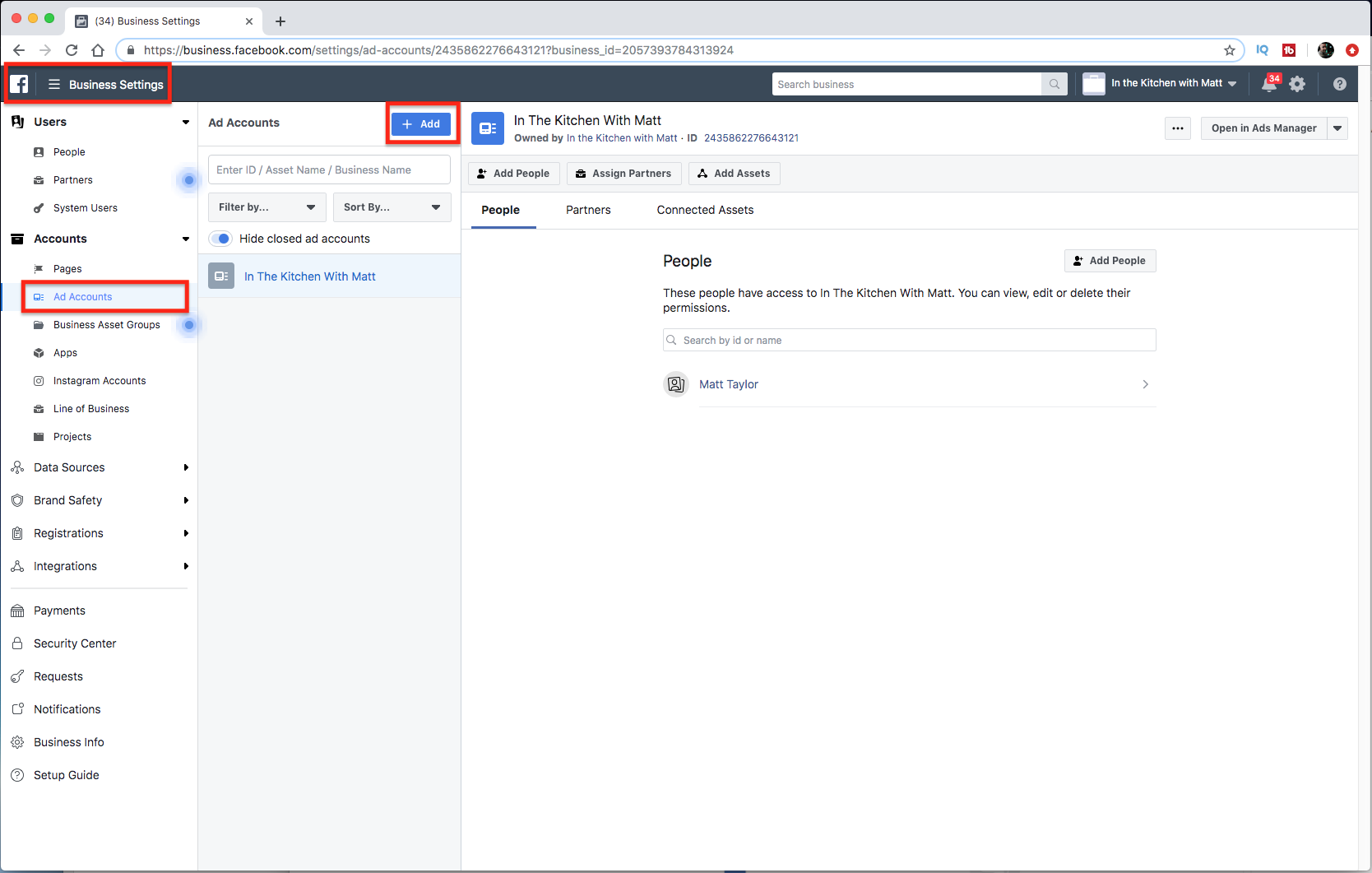Viewport: 1372px width, 873px height.
Task: Select In The Kitchen With Matt ad account row
Action: click(x=329, y=276)
